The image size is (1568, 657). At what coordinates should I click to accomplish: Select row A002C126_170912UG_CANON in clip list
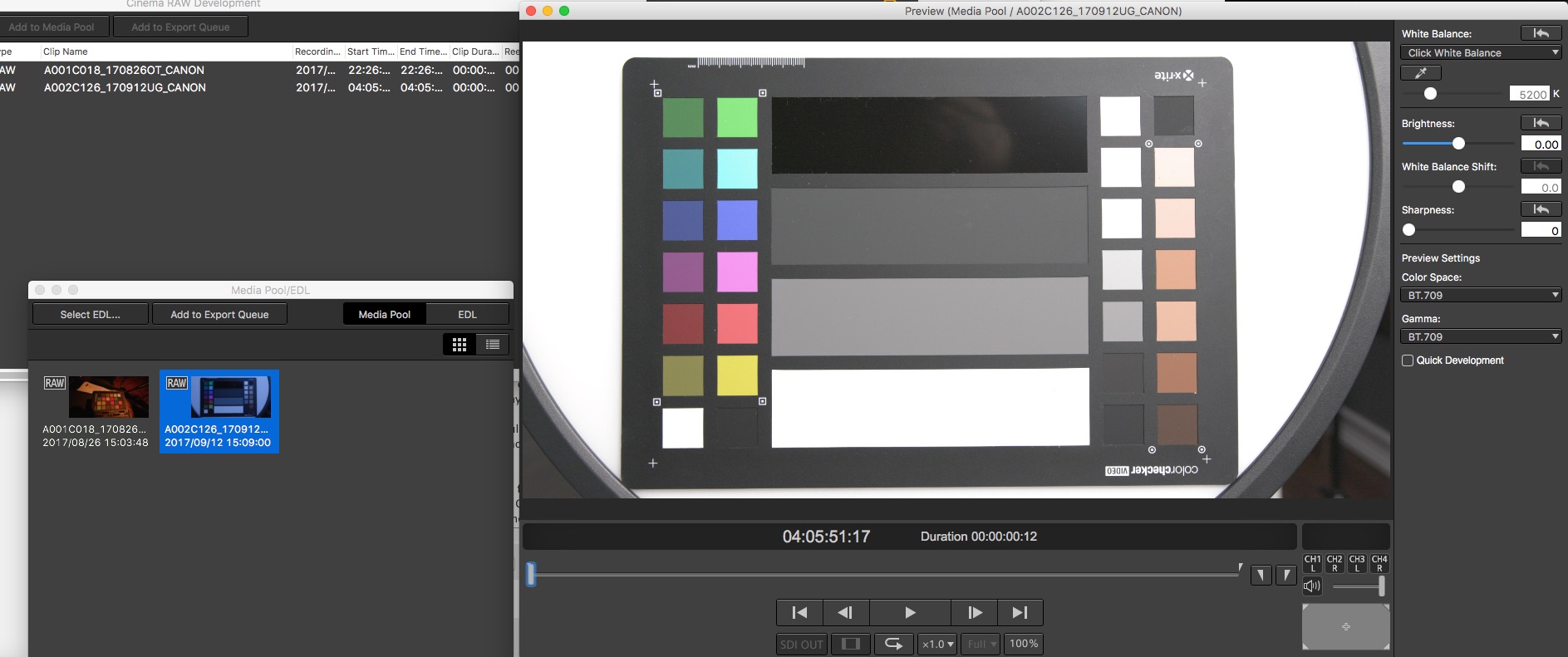coord(259,87)
